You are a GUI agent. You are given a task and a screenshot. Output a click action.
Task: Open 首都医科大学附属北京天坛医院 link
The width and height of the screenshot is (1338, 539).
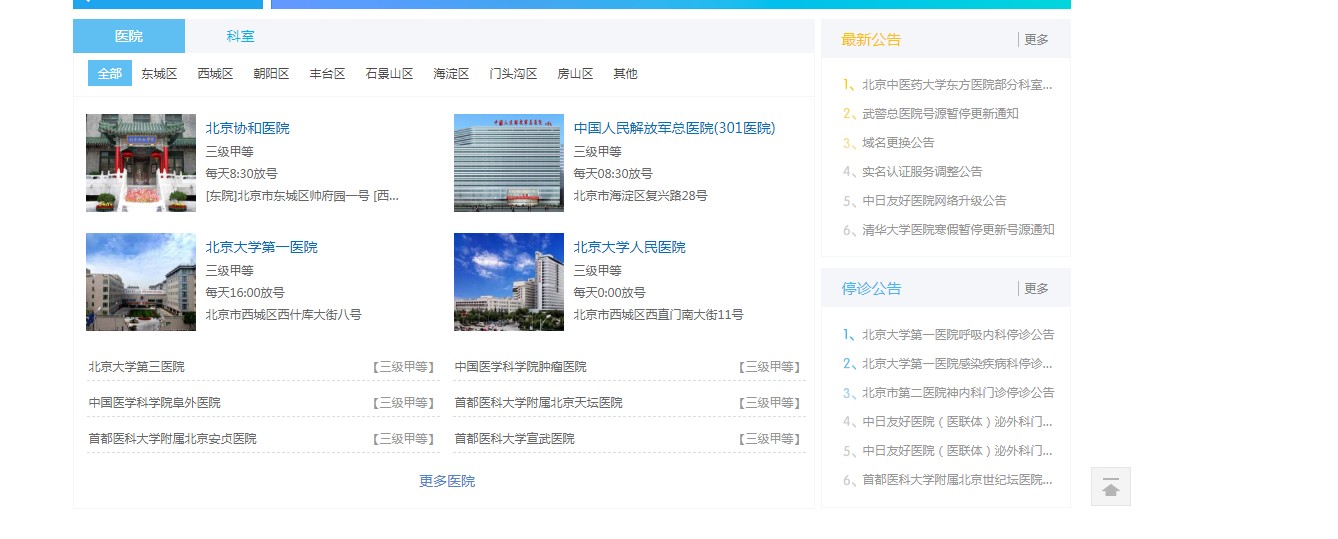click(538, 403)
